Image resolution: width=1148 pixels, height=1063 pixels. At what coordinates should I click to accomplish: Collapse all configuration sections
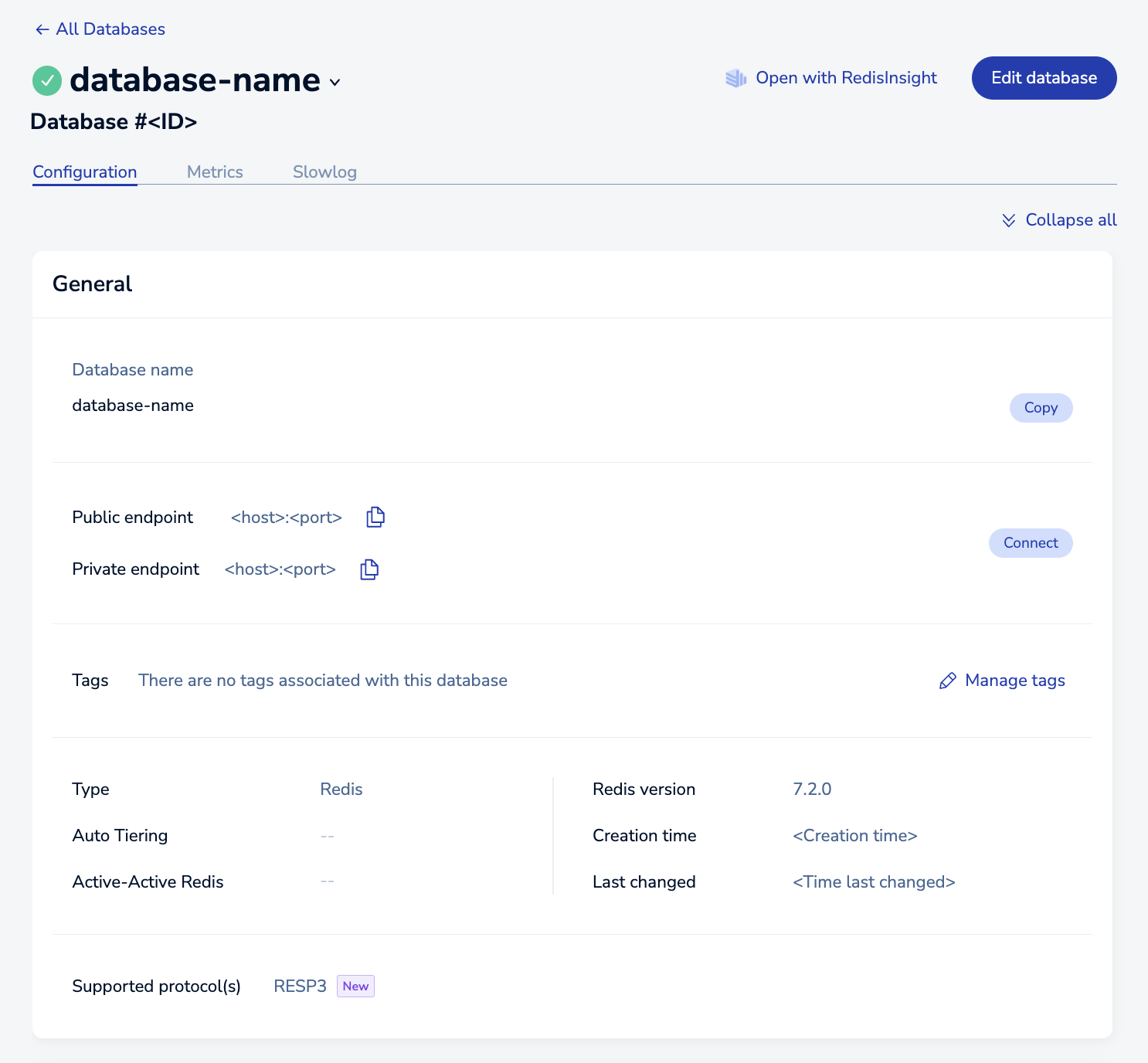coord(1070,220)
